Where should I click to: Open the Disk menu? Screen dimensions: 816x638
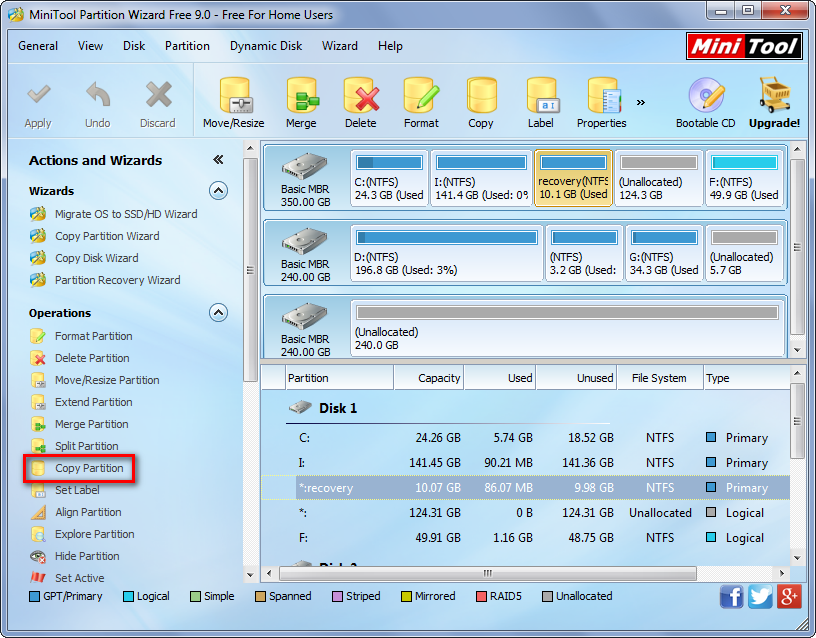[134, 46]
